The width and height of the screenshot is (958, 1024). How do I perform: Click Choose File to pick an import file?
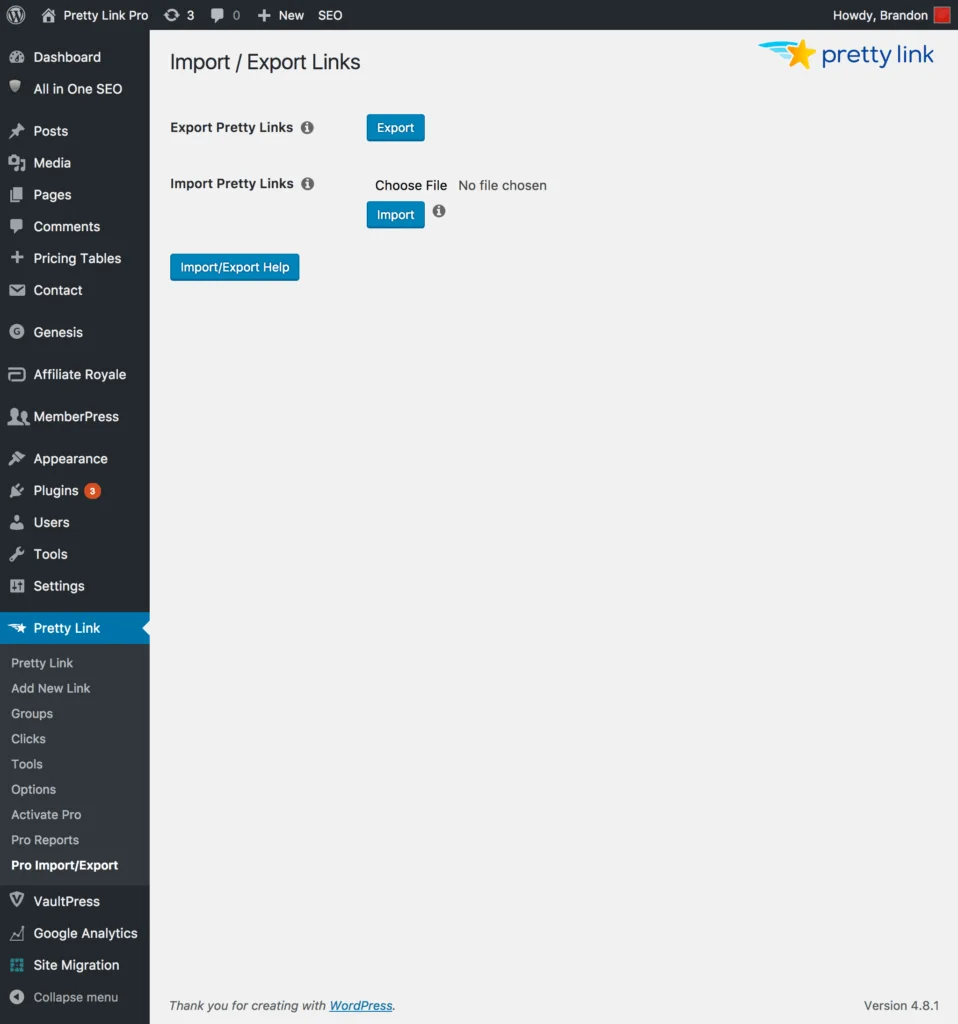click(x=410, y=185)
